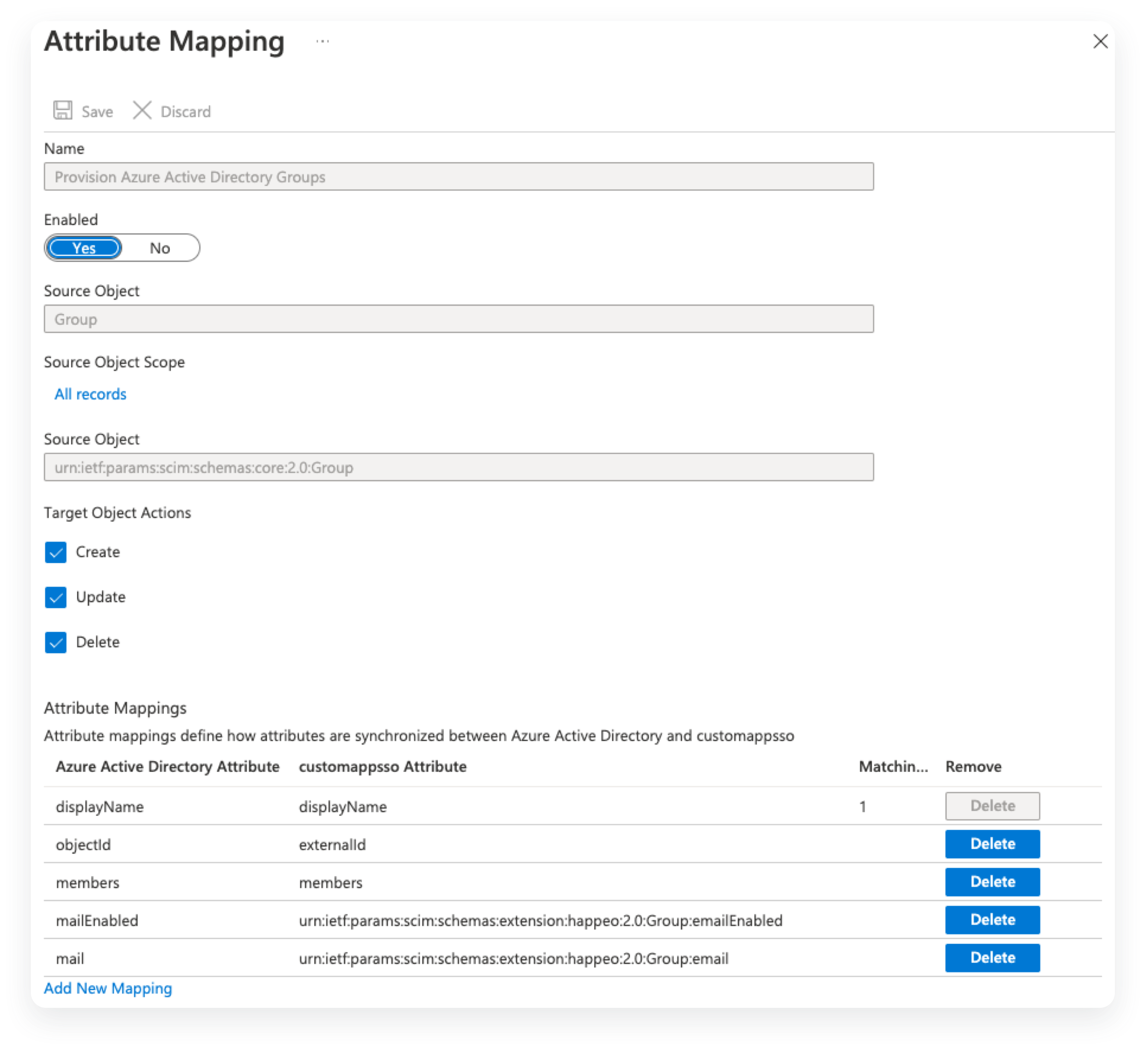Viewport: 1148px width, 1053px height.
Task: Toggle the Delete target action checkbox
Action: [56, 642]
